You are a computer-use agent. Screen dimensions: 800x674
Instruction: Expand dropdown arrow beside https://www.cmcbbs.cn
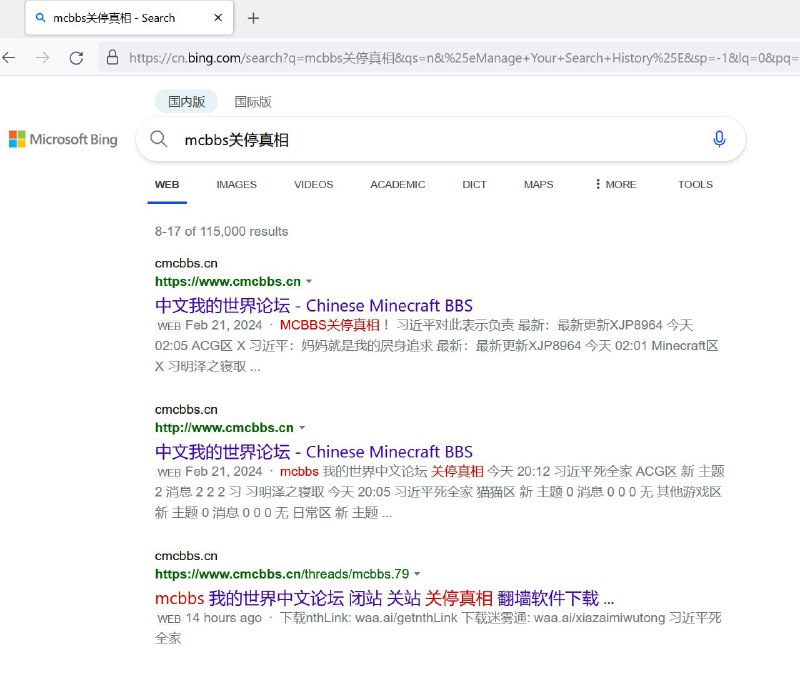pyautogui.click(x=308, y=281)
